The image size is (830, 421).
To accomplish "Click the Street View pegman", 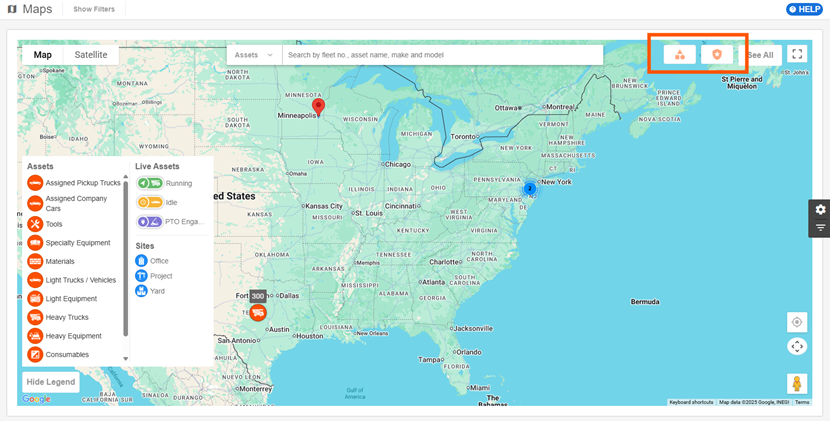I will click(x=797, y=383).
